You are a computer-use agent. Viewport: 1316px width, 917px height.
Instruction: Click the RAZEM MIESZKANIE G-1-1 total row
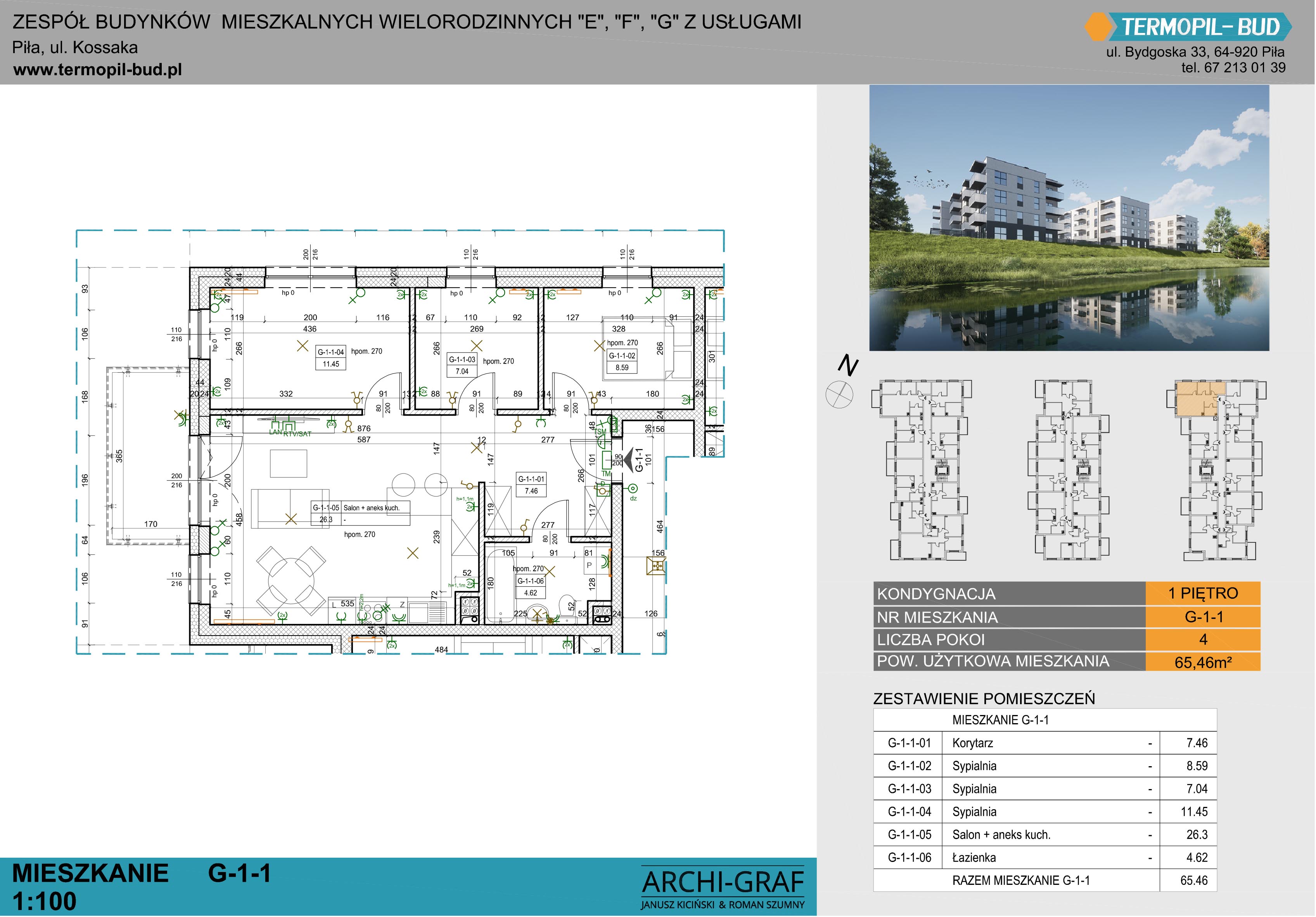1045,880
